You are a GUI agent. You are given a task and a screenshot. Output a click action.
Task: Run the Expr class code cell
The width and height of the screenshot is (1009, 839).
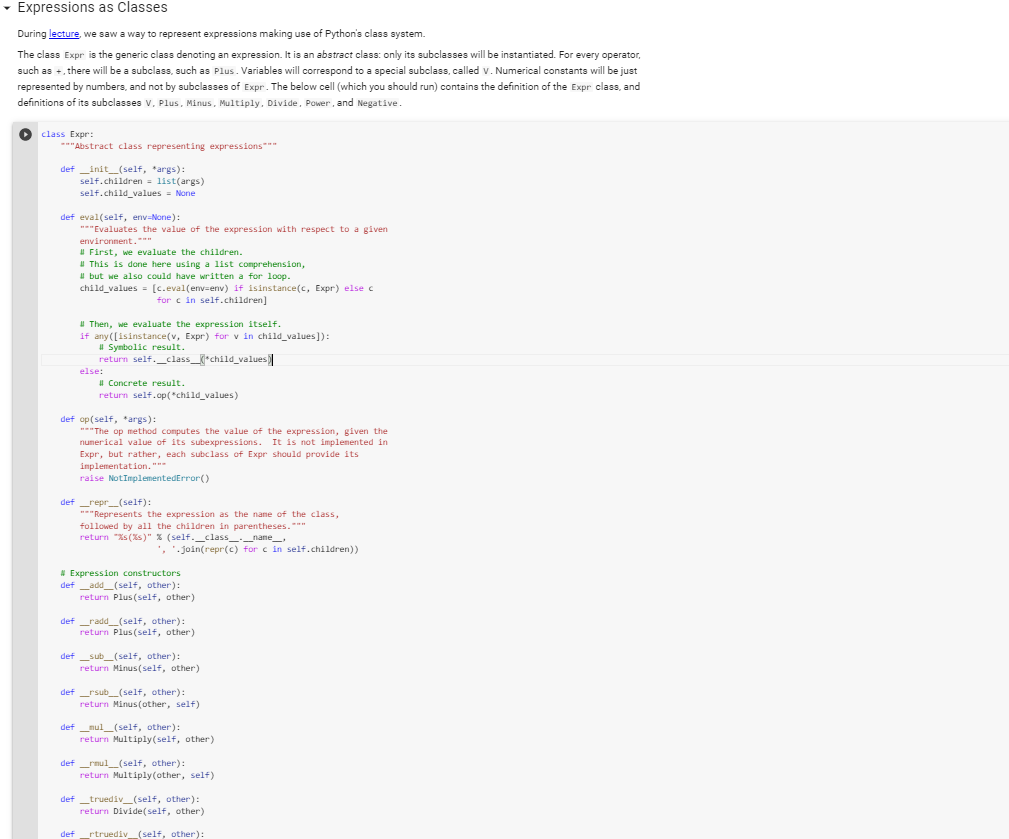[25, 134]
